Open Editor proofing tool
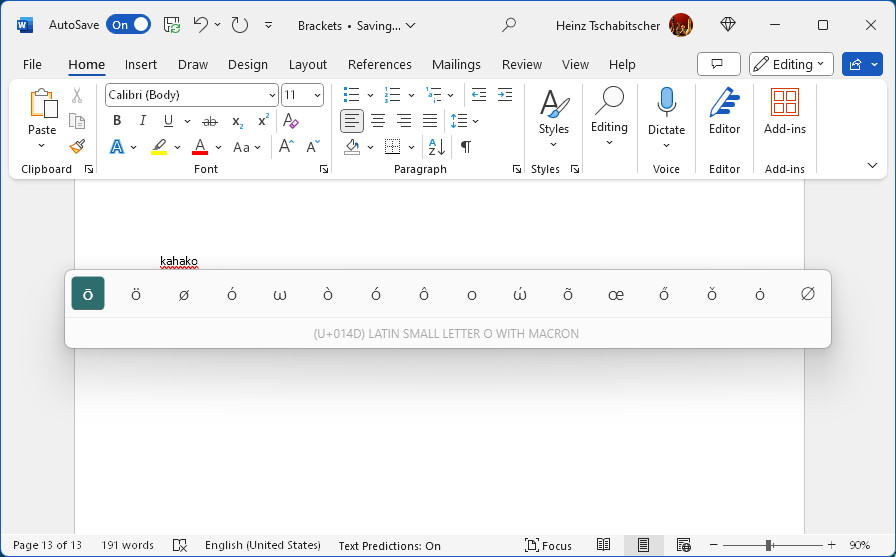 (724, 112)
